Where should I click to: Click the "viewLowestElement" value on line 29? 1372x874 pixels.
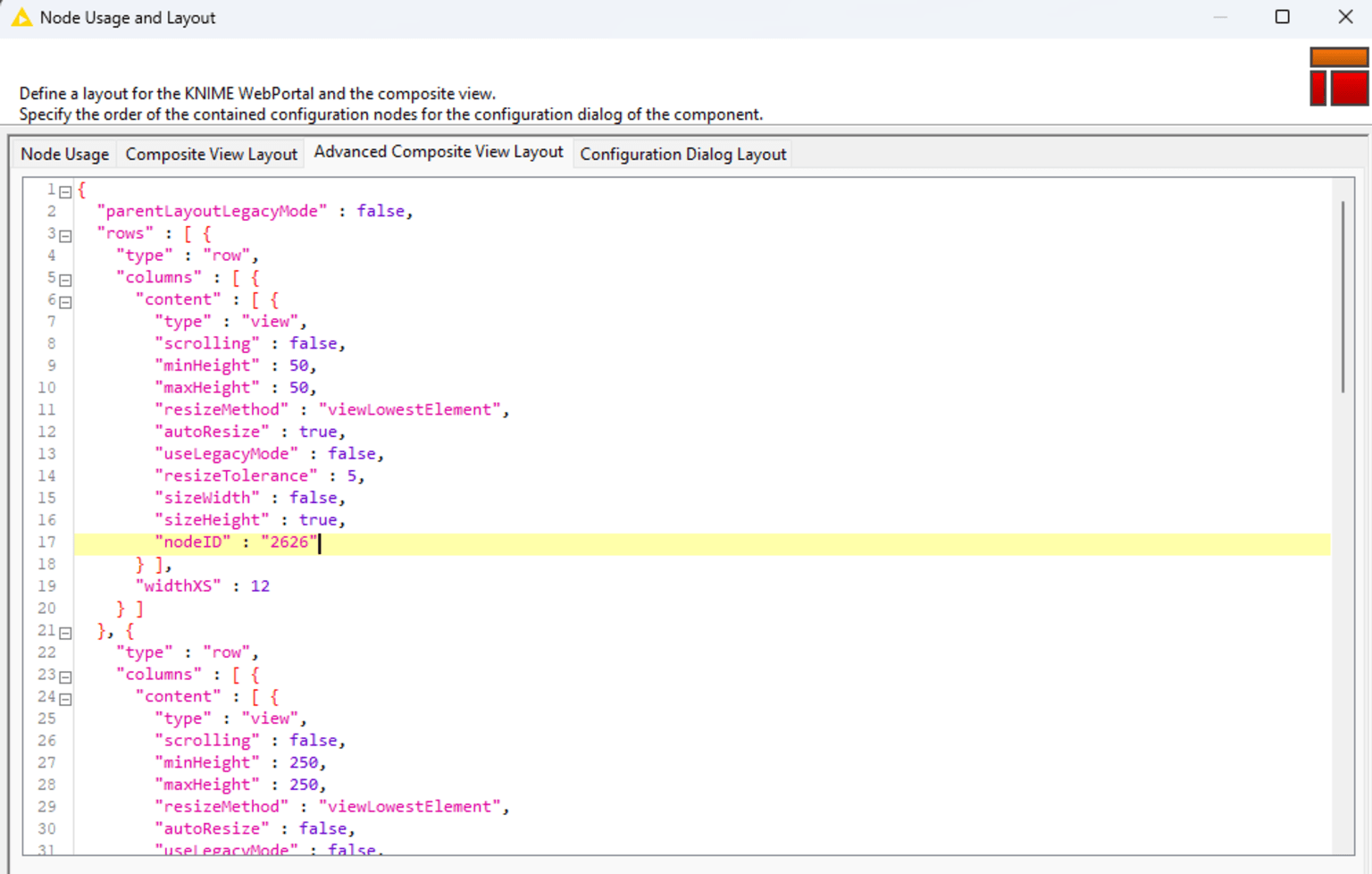click(x=409, y=806)
